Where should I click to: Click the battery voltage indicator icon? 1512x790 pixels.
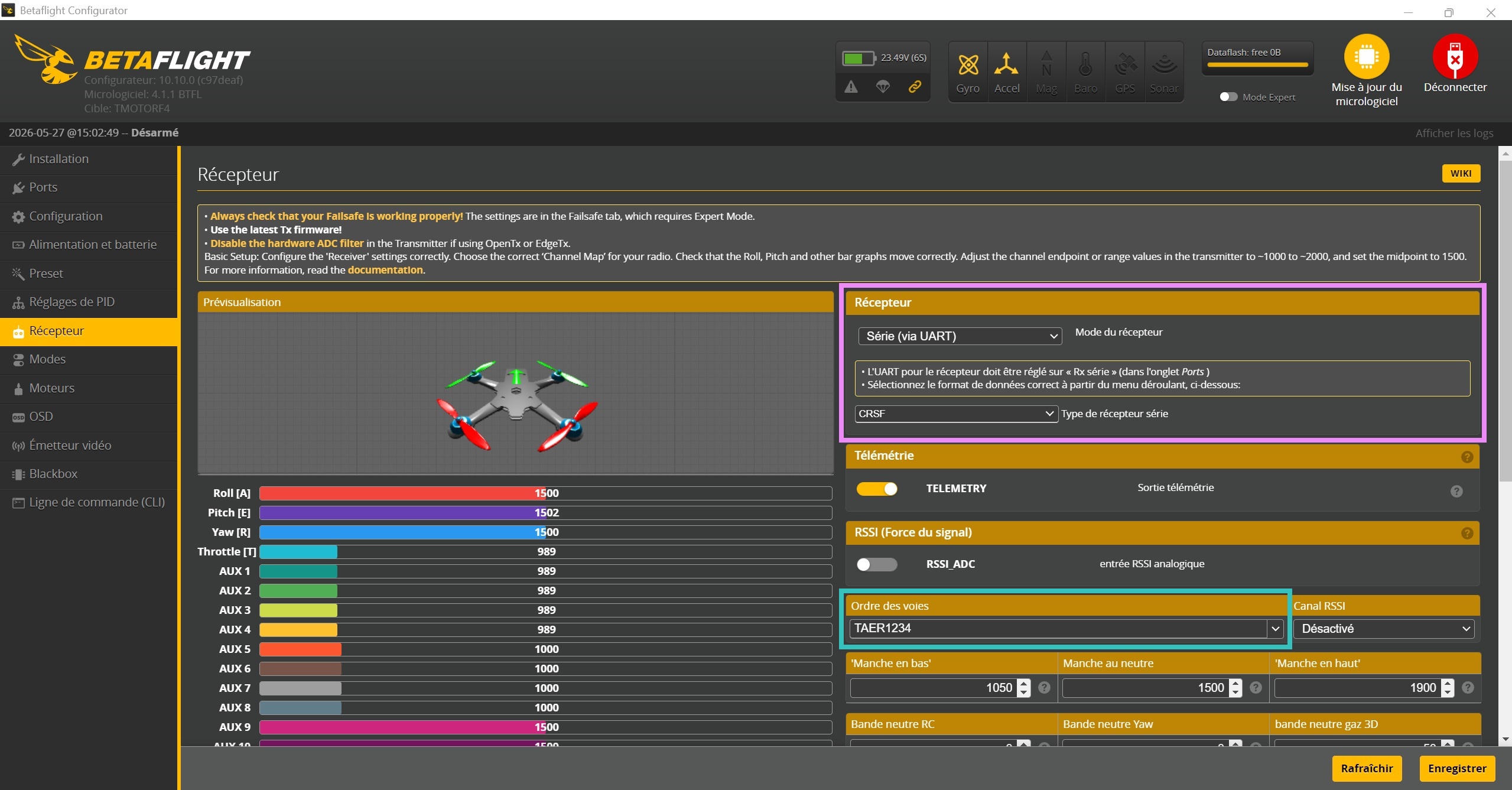pyautogui.click(x=859, y=58)
